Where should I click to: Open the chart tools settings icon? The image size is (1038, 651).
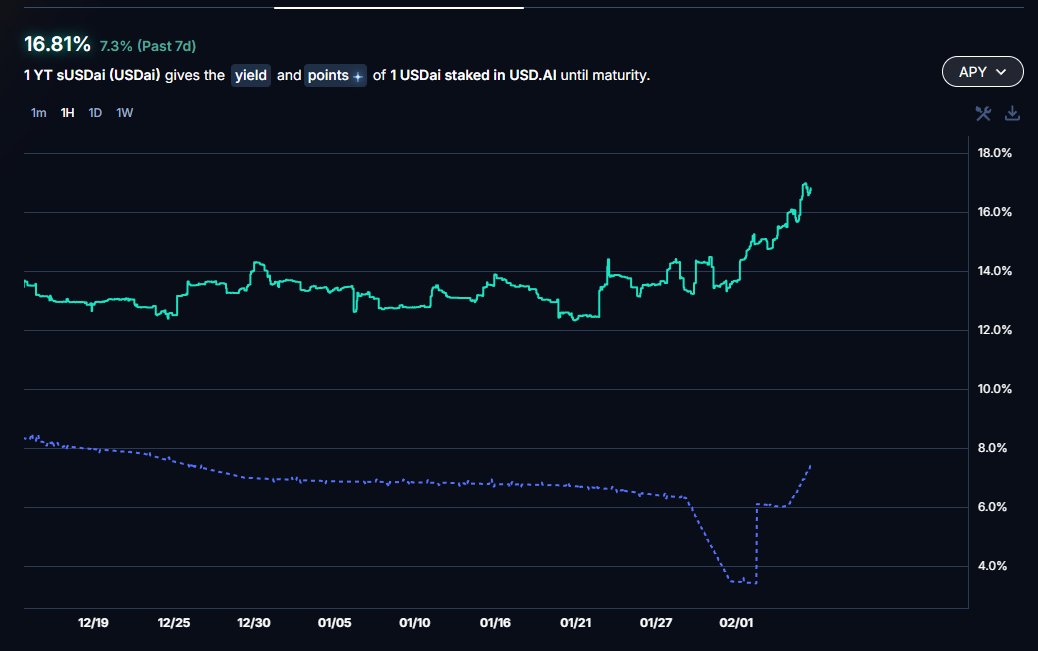(x=983, y=113)
